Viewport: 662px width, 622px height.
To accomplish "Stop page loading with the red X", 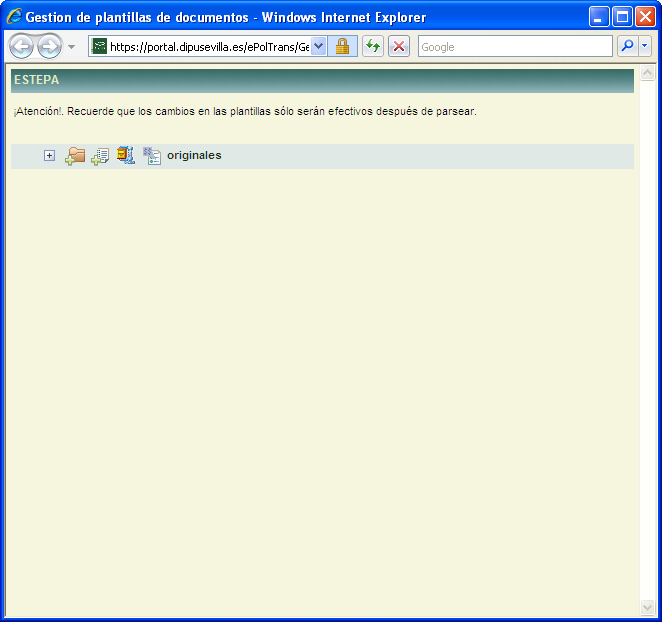I will (x=399, y=47).
